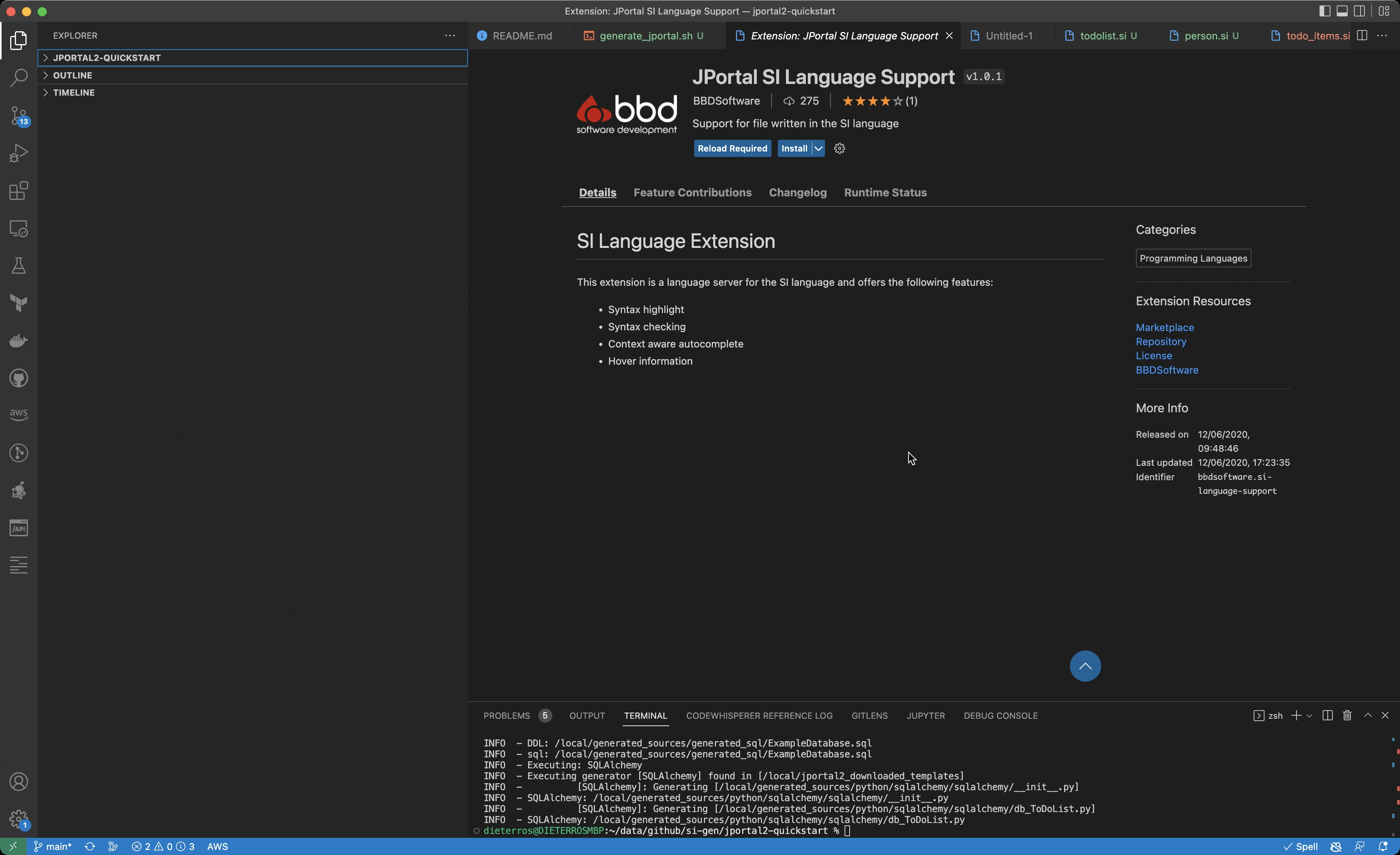Switch to the Feature Contributions tab
This screenshot has height=855, width=1400.
[x=692, y=192]
